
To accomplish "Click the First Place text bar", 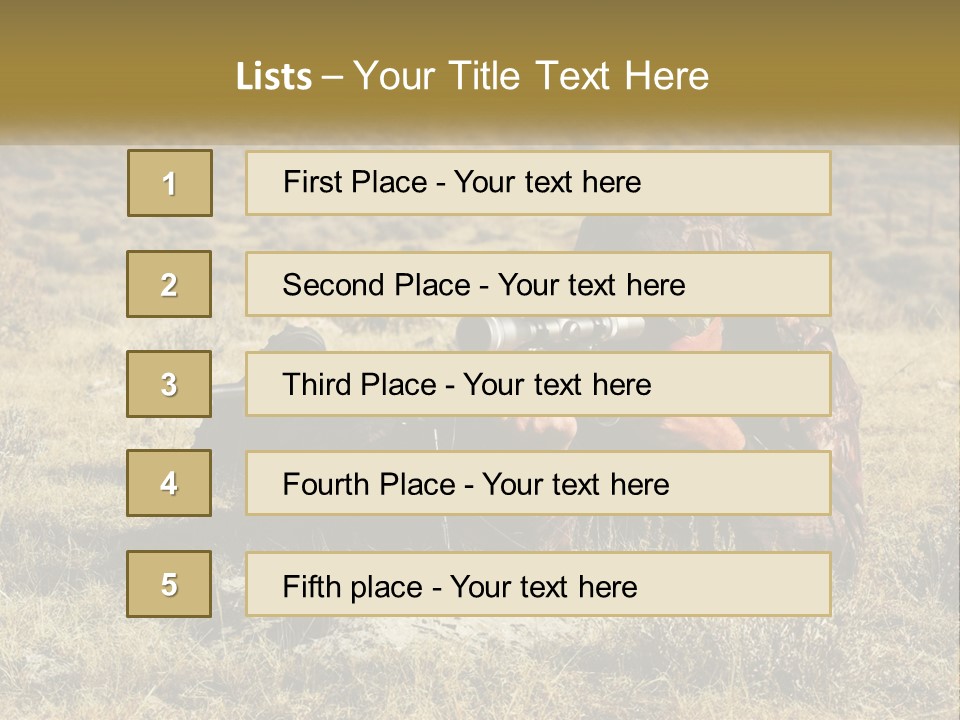I will [x=538, y=183].
